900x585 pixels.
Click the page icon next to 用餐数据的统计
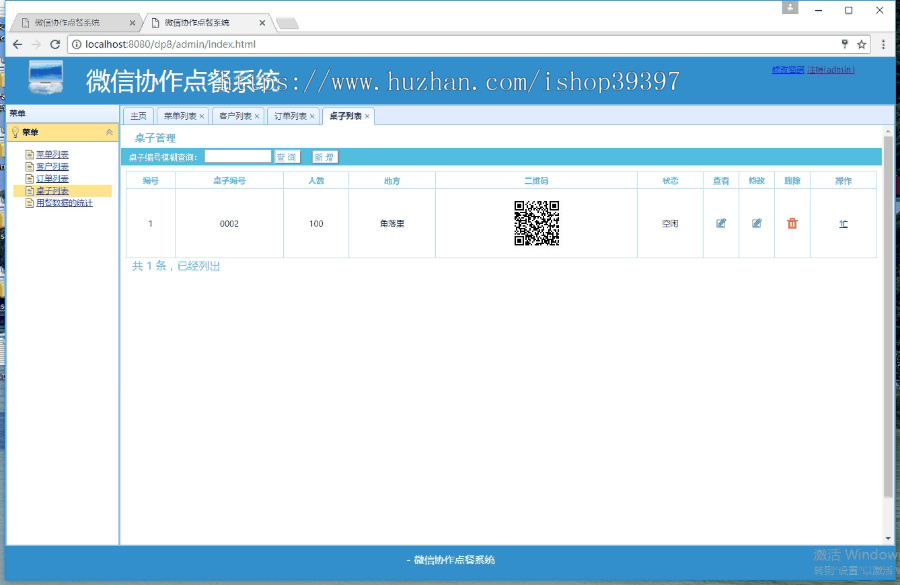pyautogui.click(x=29, y=203)
